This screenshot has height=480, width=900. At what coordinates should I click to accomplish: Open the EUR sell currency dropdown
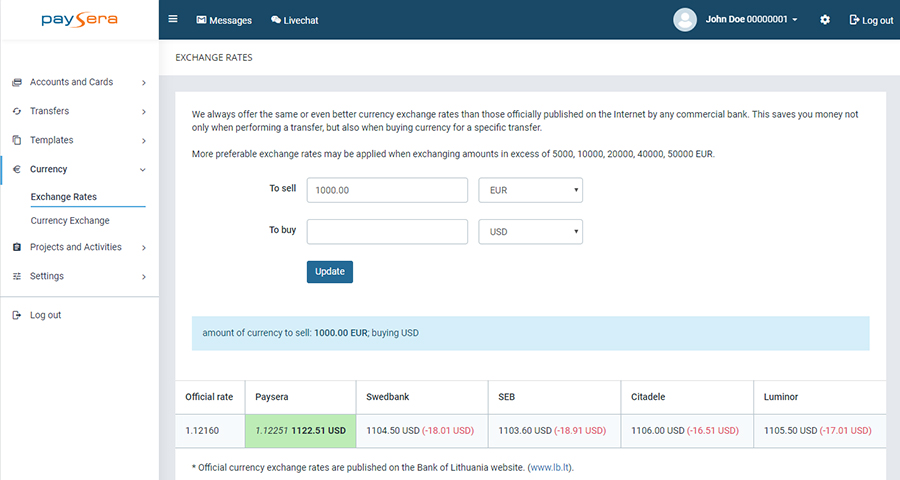(530, 190)
